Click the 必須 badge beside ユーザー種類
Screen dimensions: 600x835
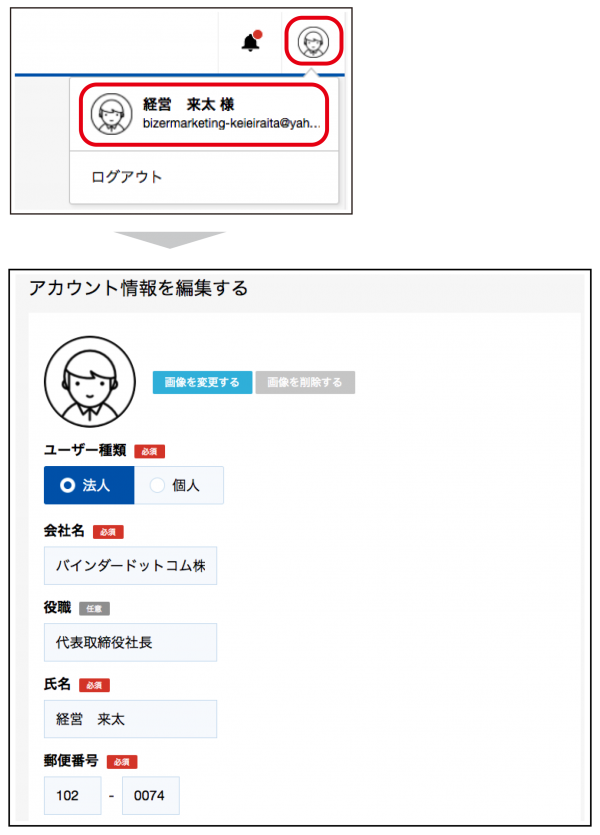pyautogui.click(x=150, y=452)
